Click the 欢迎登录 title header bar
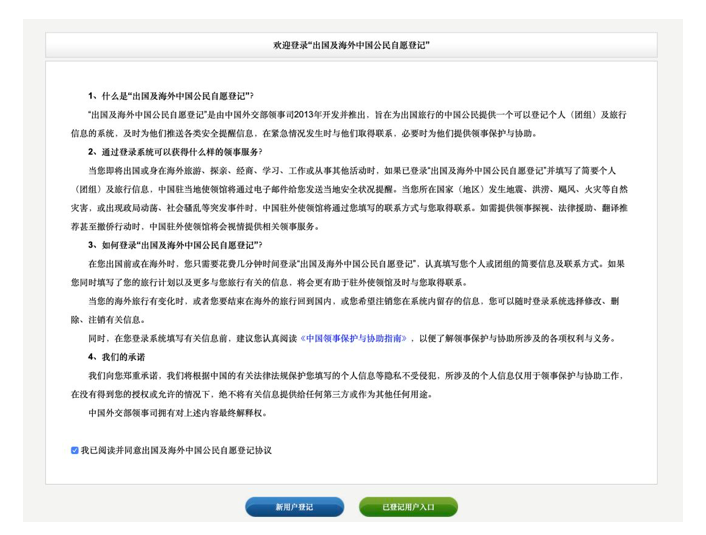Screen dimensions: 706x535 pyautogui.click(x=351, y=46)
